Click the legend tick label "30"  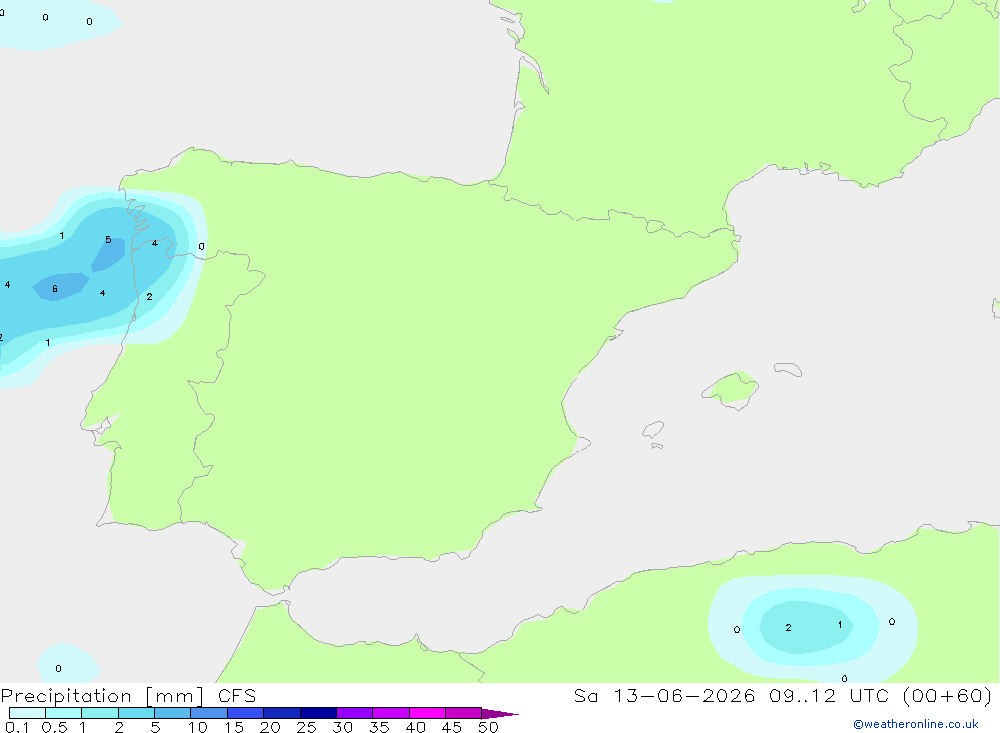(342, 727)
